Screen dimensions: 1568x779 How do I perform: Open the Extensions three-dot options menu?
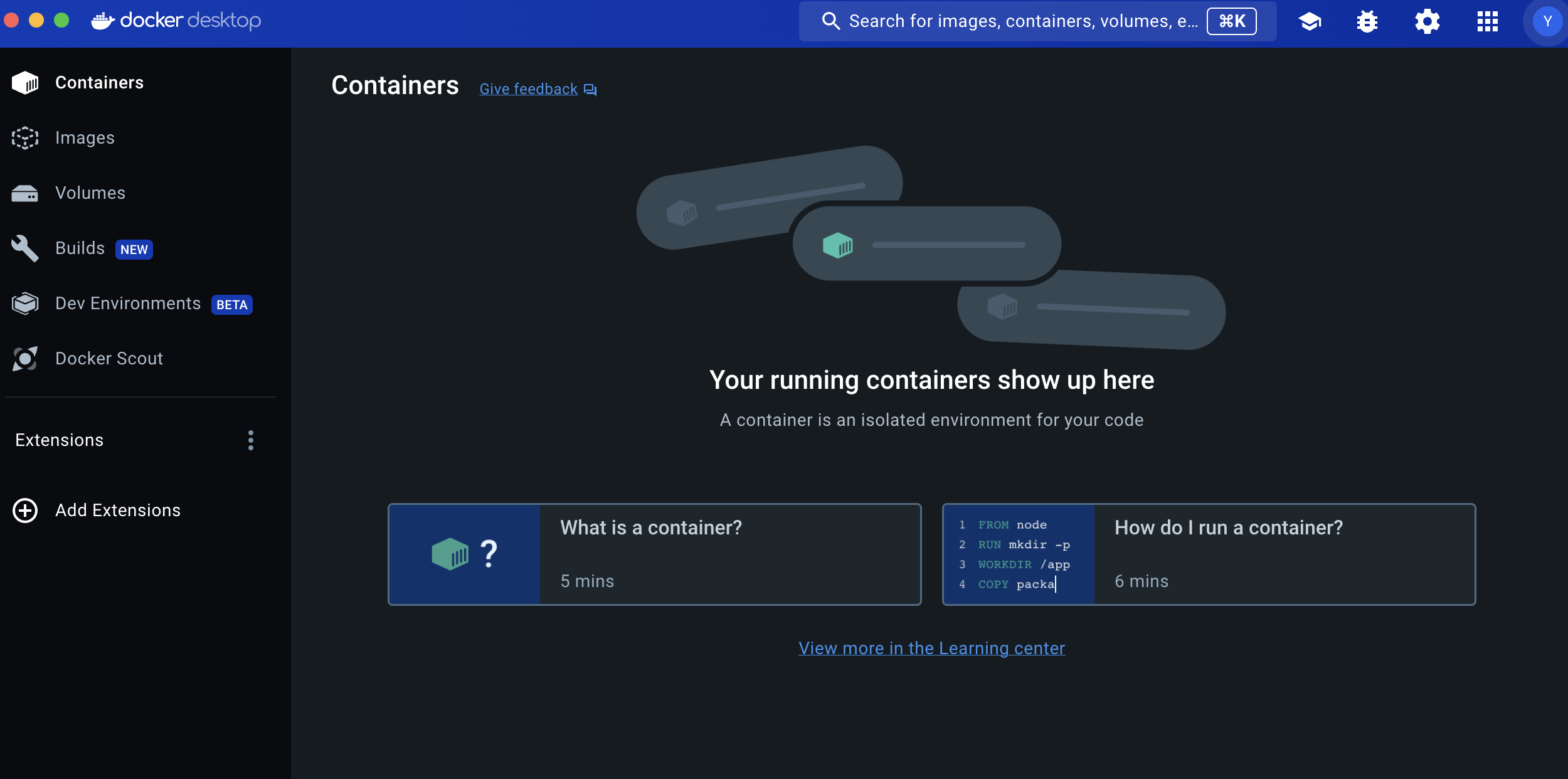point(251,440)
